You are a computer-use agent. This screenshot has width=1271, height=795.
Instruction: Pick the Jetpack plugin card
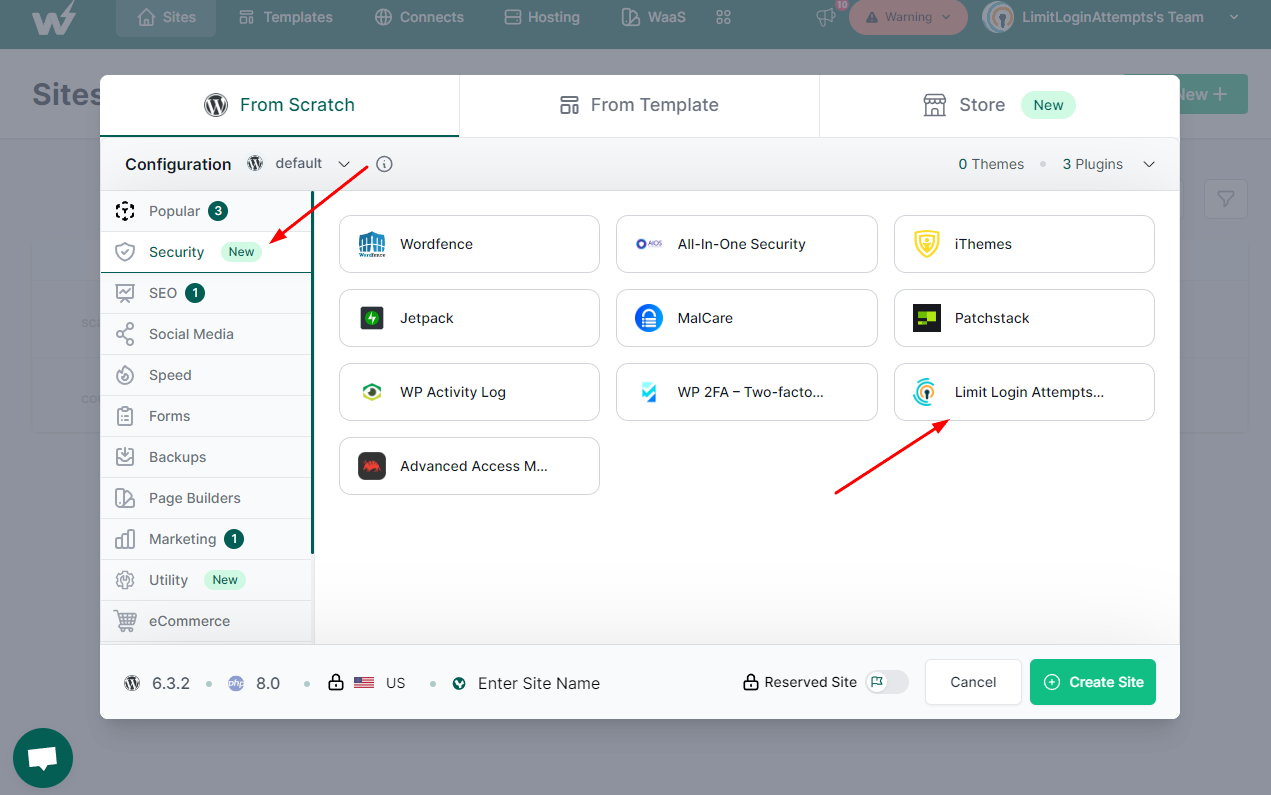pyautogui.click(x=469, y=318)
